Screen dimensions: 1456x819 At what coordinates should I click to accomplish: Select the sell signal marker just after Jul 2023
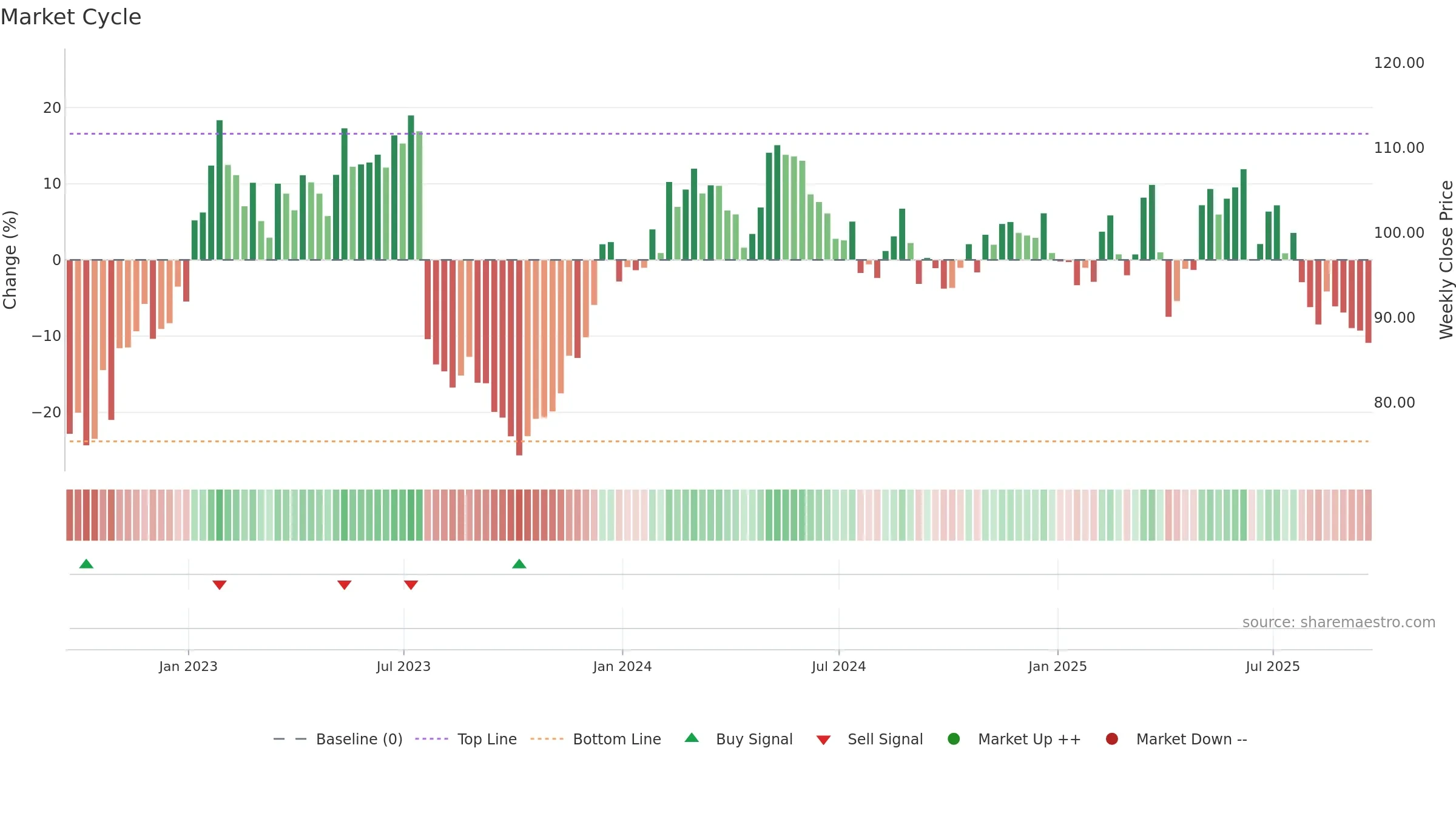click(x=411, y=585)
